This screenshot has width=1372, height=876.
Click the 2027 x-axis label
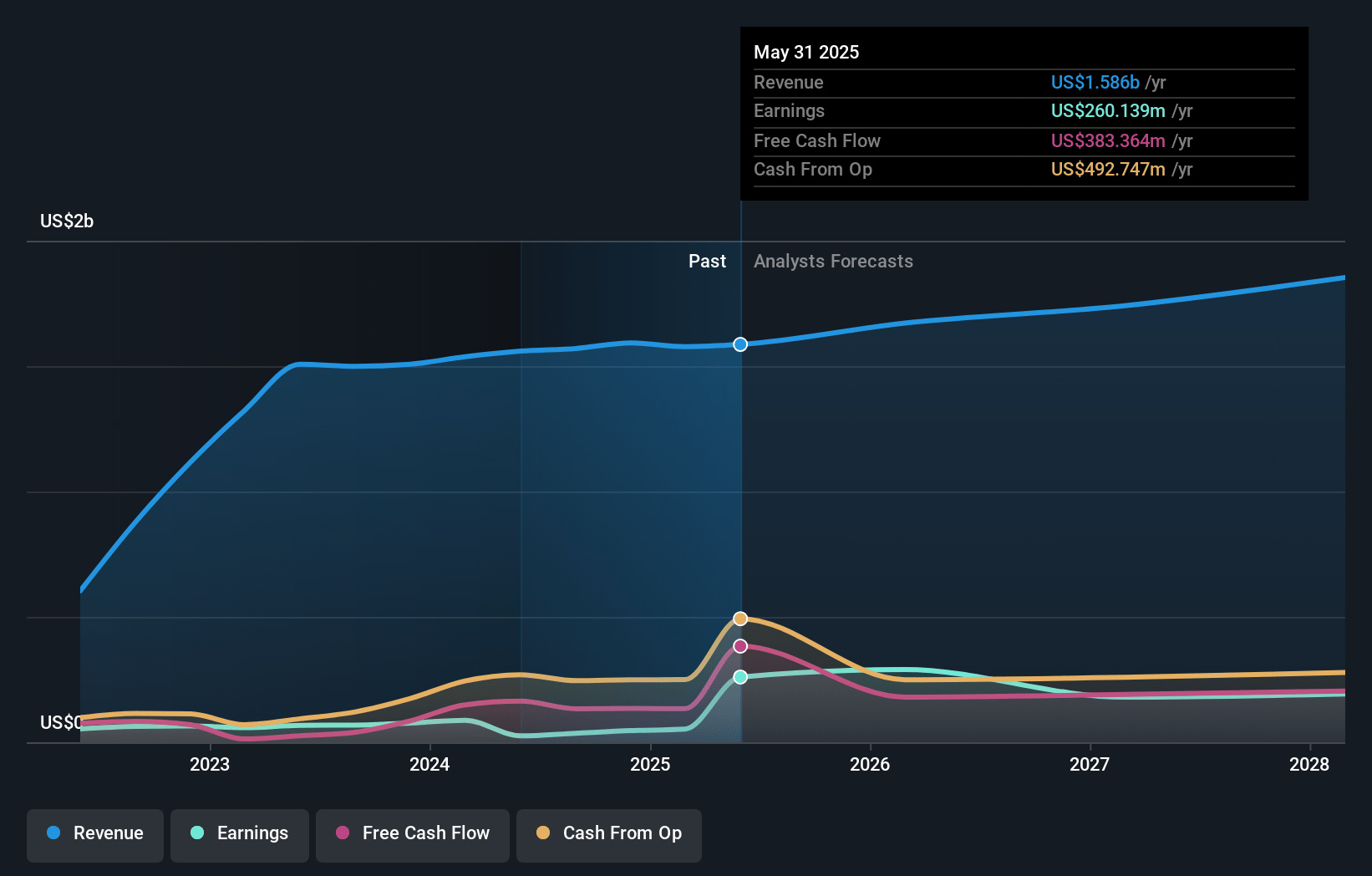(x=1090, y=764)
